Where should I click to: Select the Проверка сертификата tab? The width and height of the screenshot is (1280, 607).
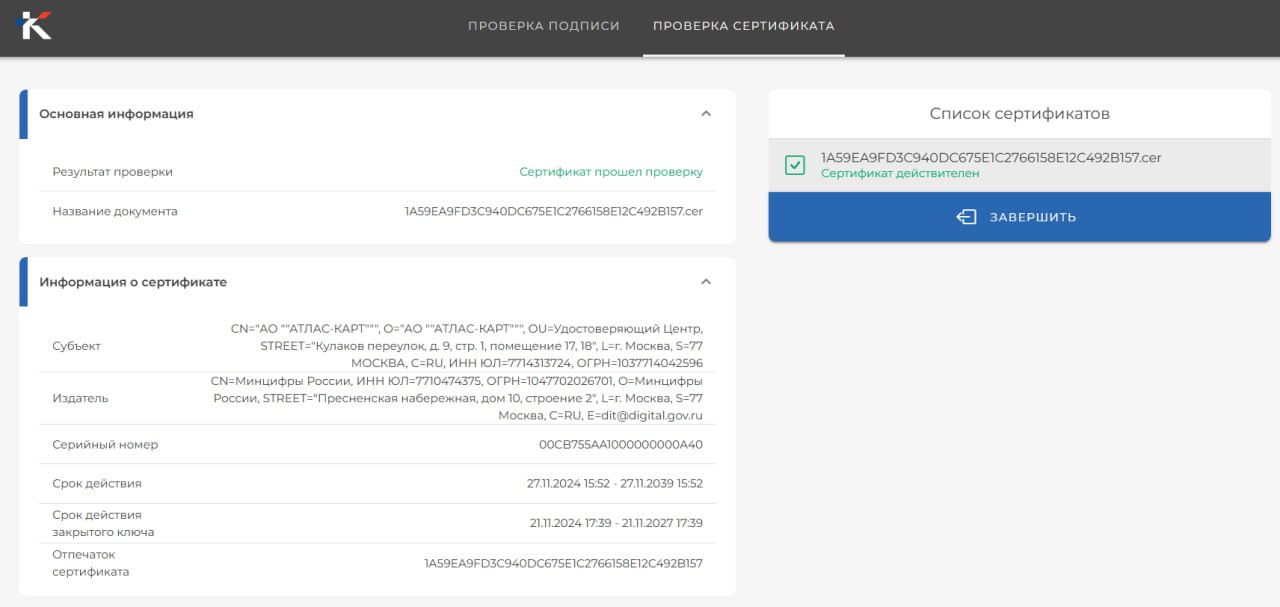743,26
